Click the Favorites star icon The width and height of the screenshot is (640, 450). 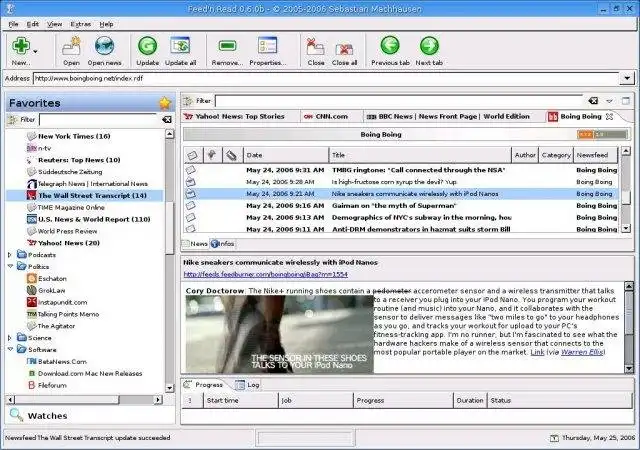(165, 103)
